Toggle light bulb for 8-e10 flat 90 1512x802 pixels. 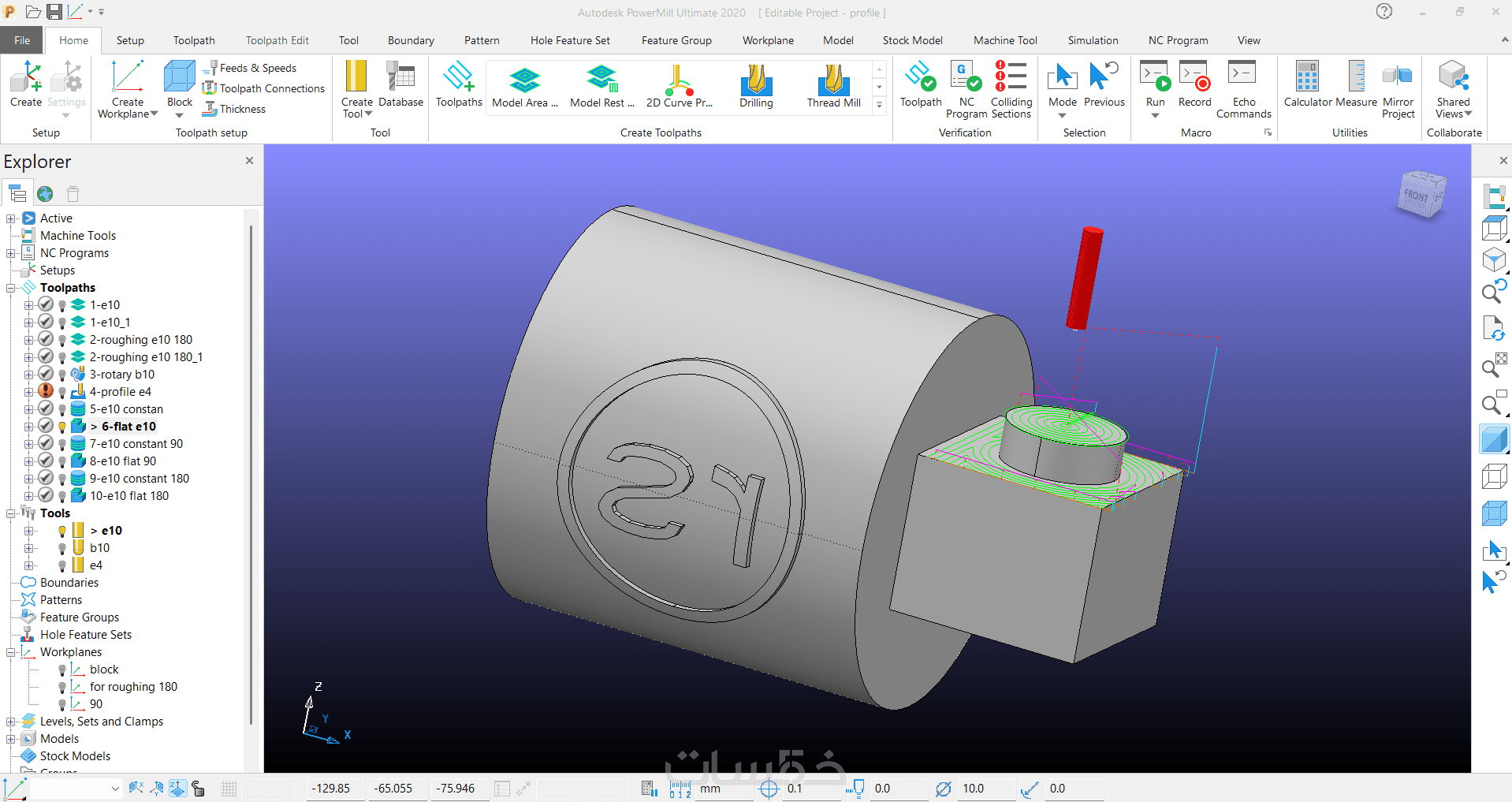click(x=62, y=462)
